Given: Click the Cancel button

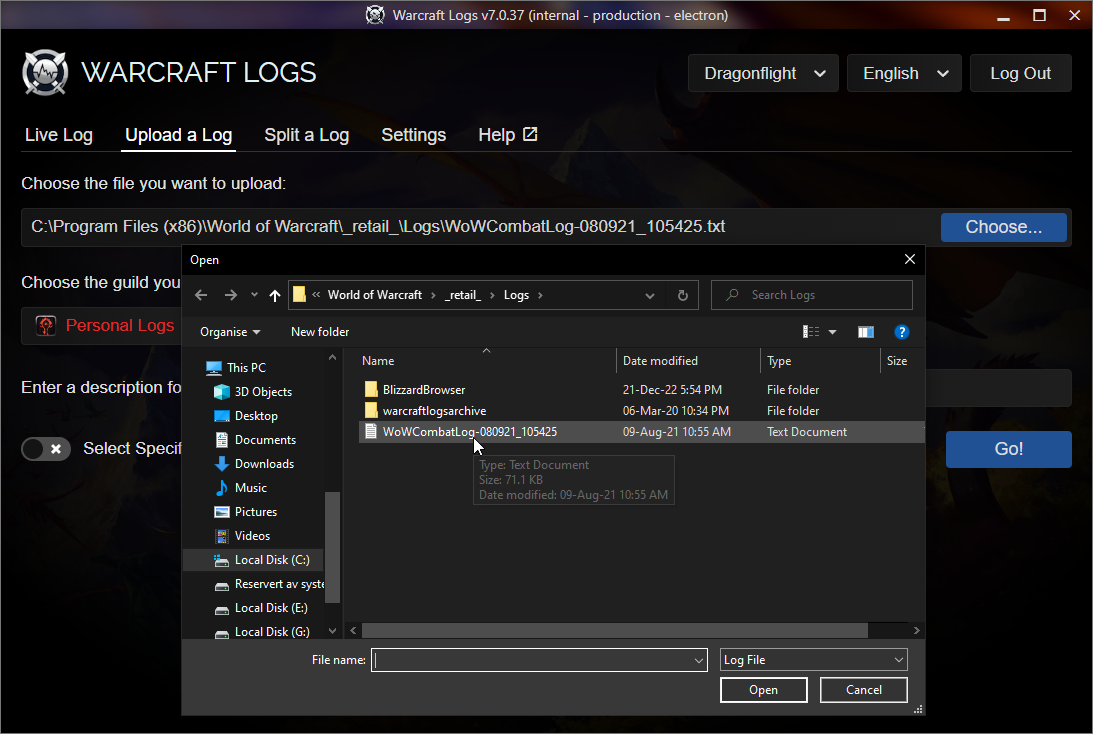Looking at the screenshot, I should tap(863, 690).
